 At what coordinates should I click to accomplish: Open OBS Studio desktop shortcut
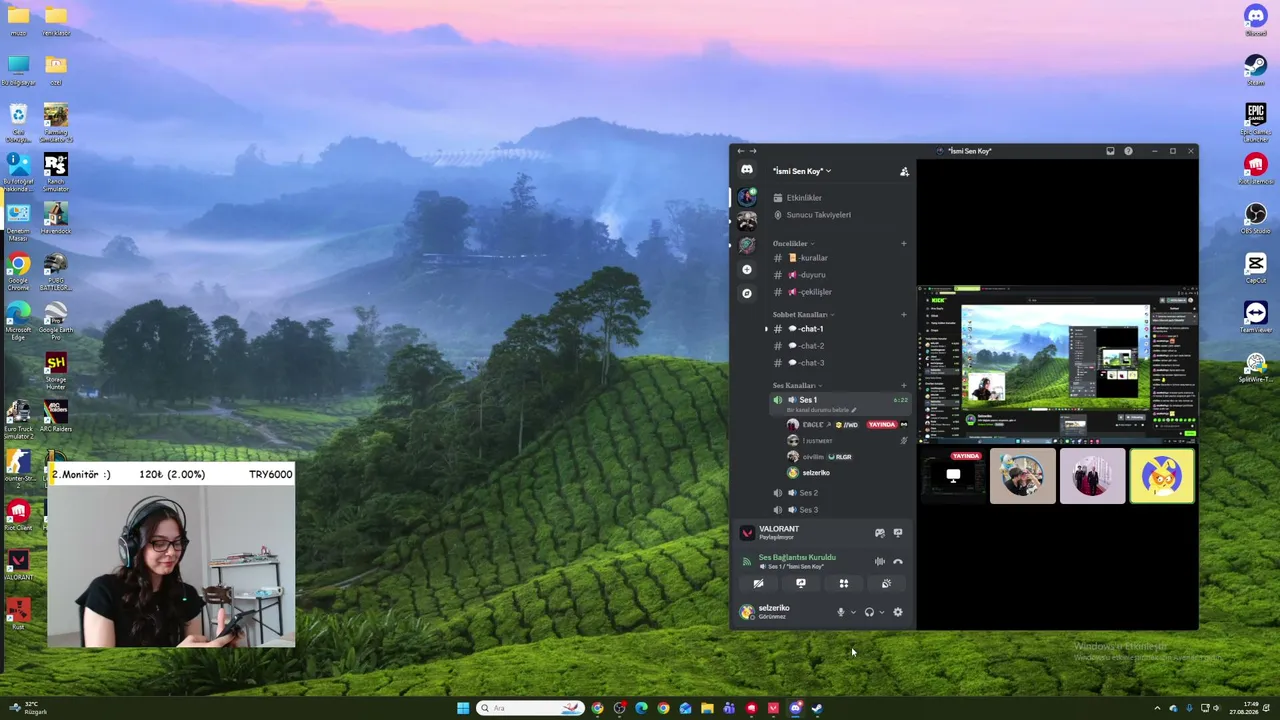(x=1255, y=218)
